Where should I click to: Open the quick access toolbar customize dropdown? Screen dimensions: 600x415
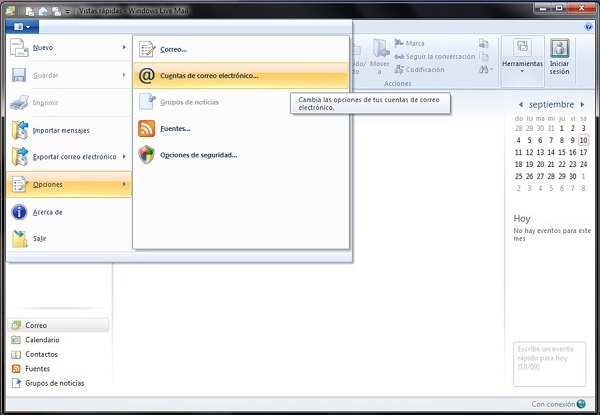point(67,12)
